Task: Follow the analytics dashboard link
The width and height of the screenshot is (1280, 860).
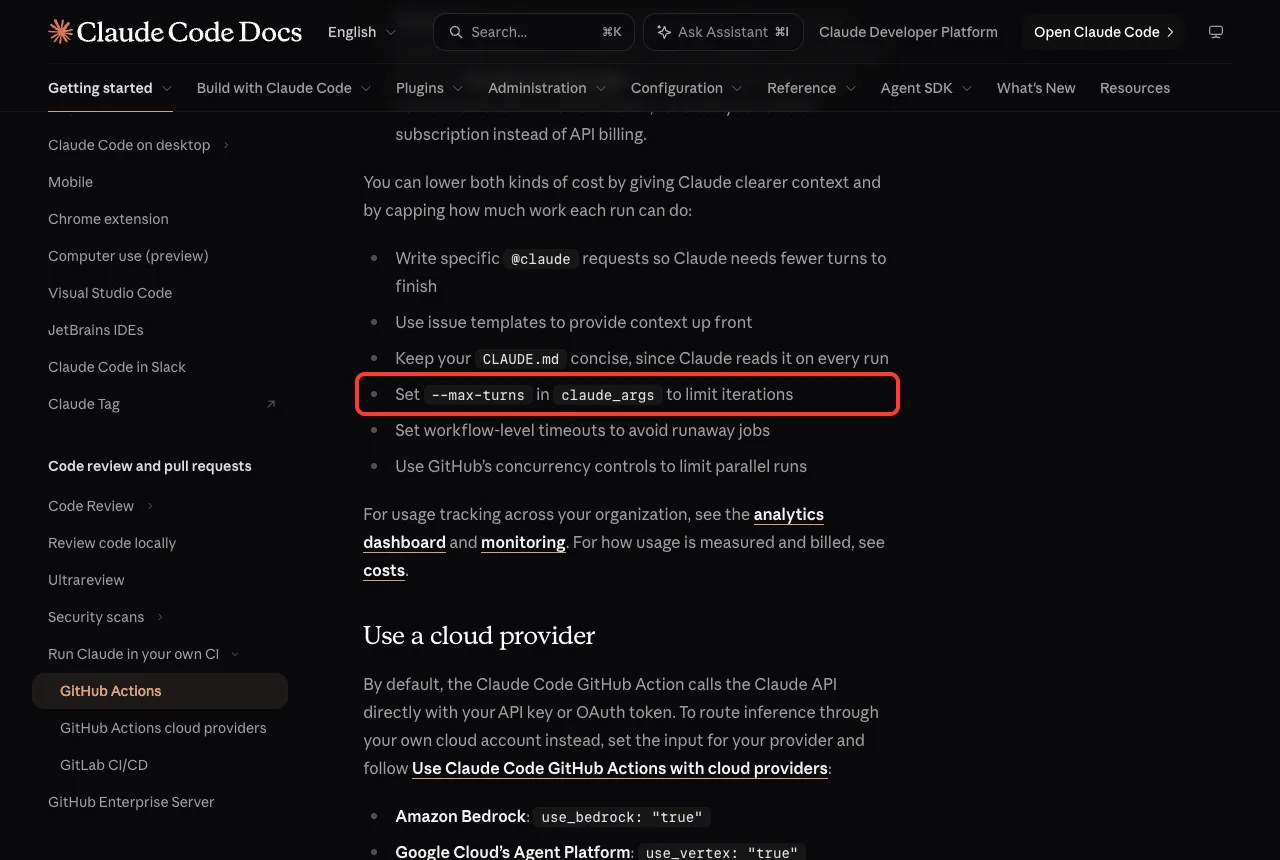Action: coord(594,528)
